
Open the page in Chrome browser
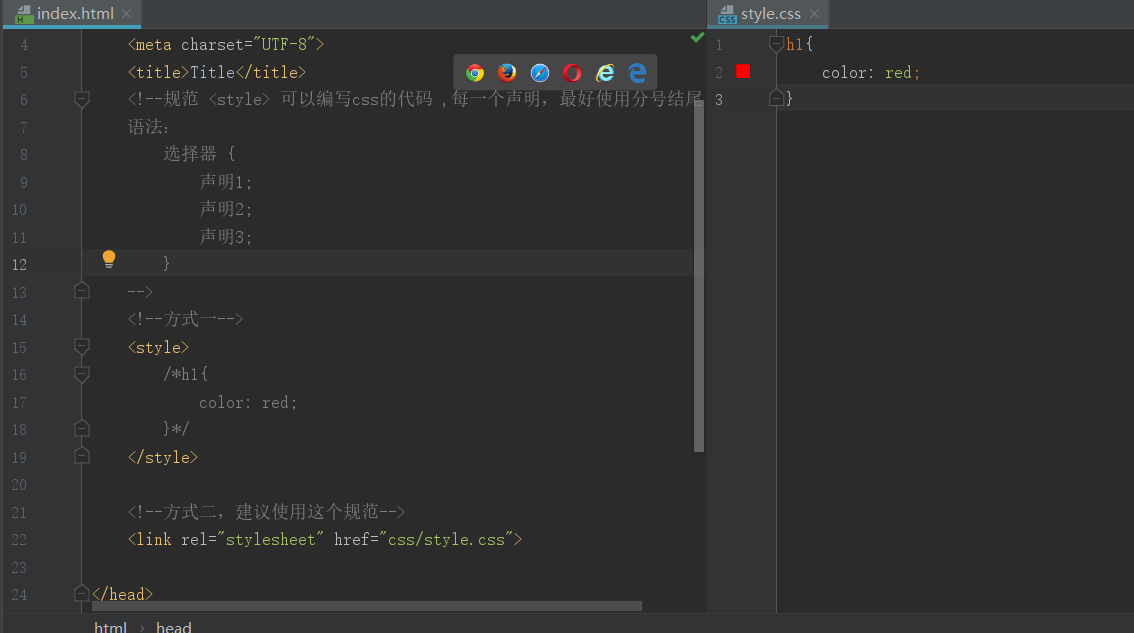tap(475, 72)
